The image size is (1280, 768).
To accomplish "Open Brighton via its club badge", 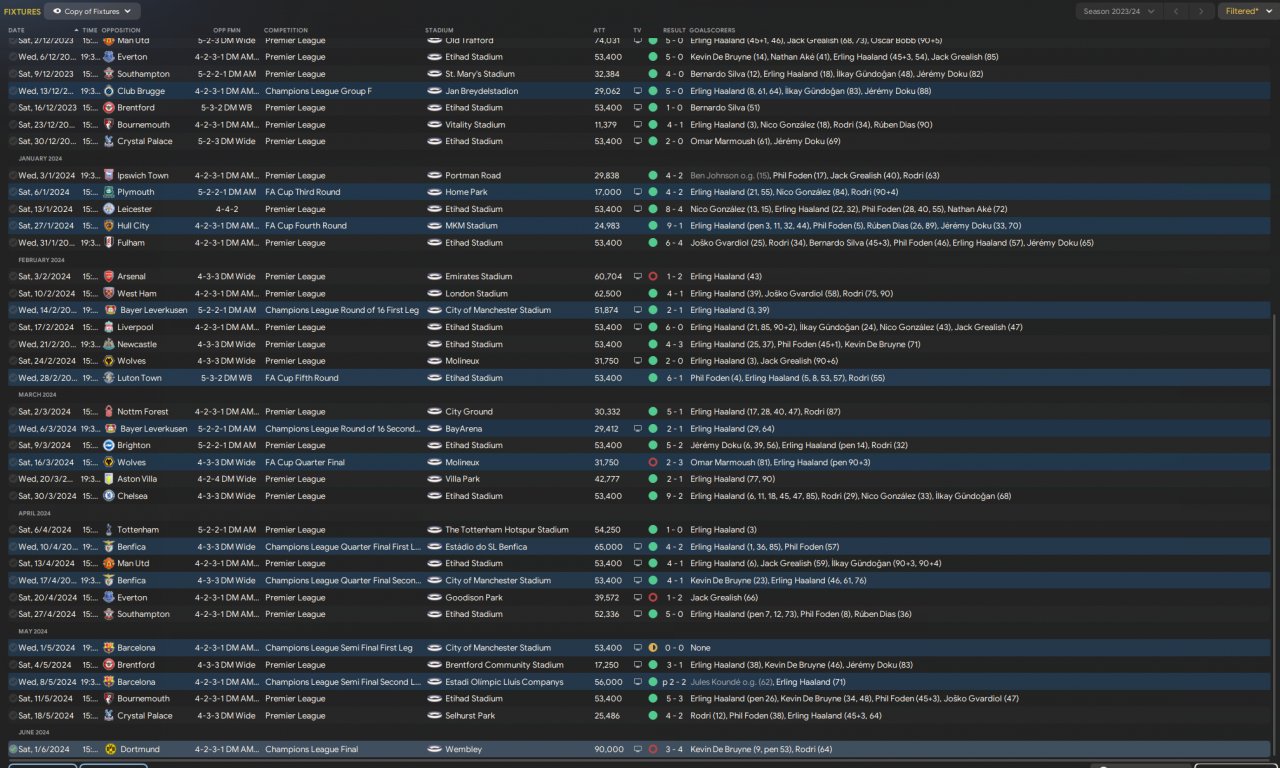I will (x=108, y=445).
